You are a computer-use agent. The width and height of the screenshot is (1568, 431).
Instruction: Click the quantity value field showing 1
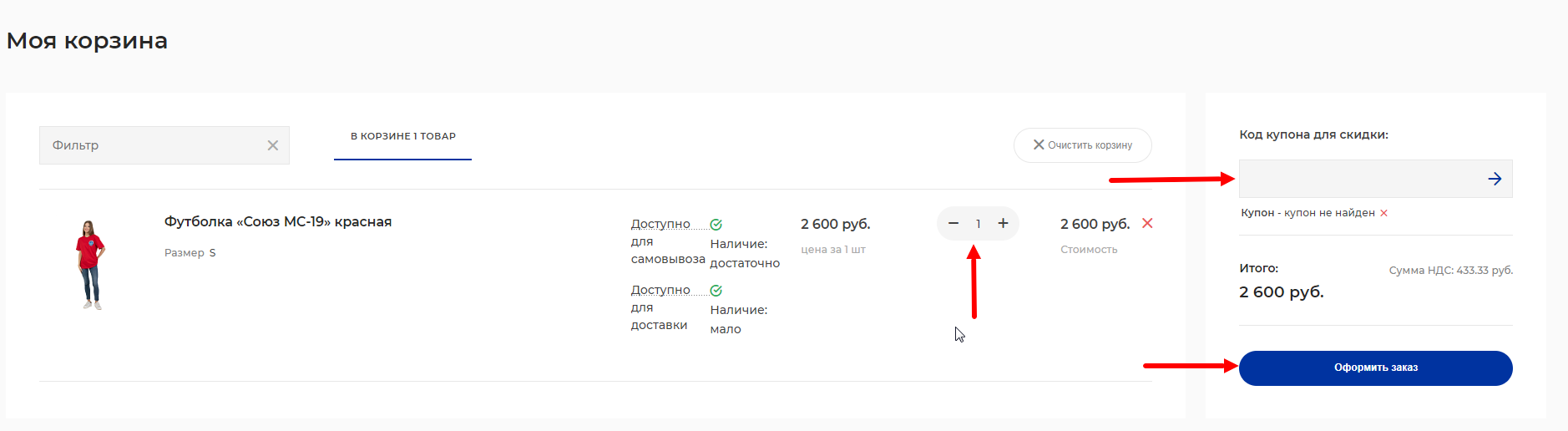point(978,224)
